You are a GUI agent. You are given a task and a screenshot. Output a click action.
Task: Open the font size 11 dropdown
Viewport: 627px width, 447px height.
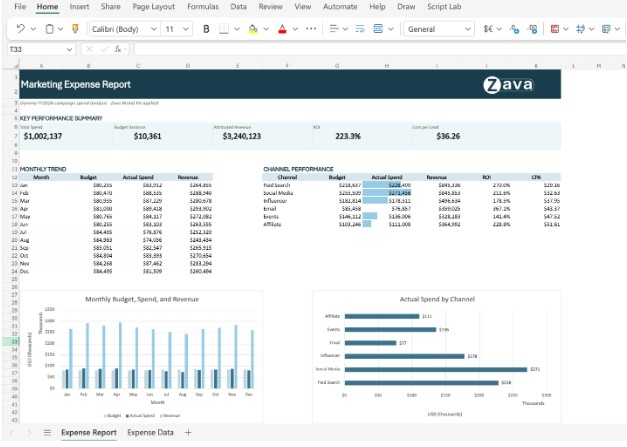tap(176, 29)
